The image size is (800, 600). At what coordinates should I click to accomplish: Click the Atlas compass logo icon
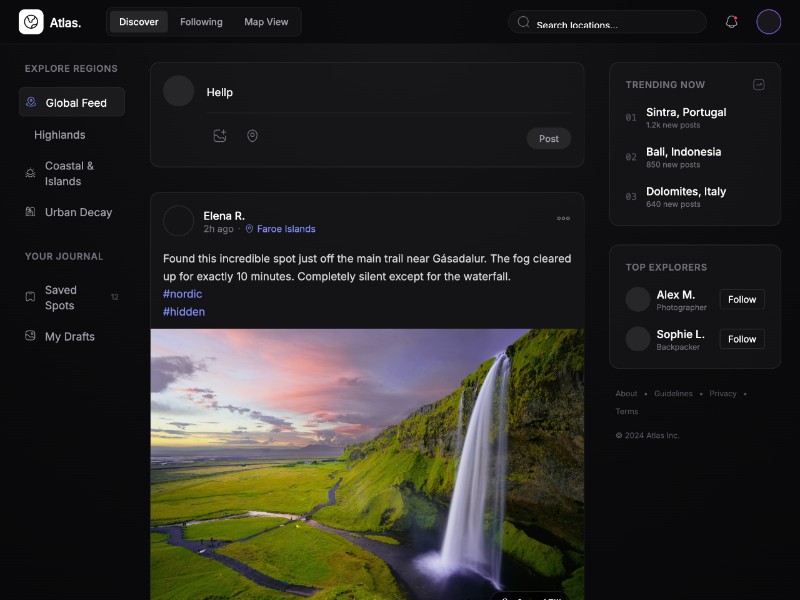pyautogui.click(x=31, y=22)
